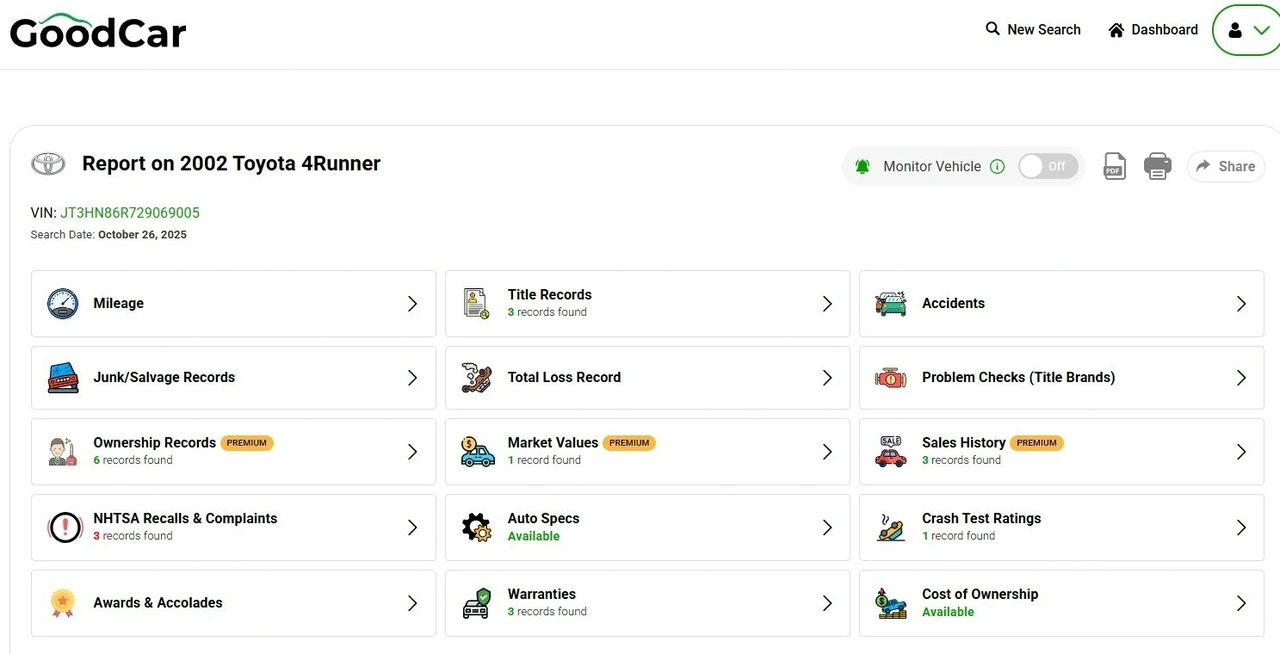
Task: Click the Auto Specs gears icon
Action: tap(477, 527)
